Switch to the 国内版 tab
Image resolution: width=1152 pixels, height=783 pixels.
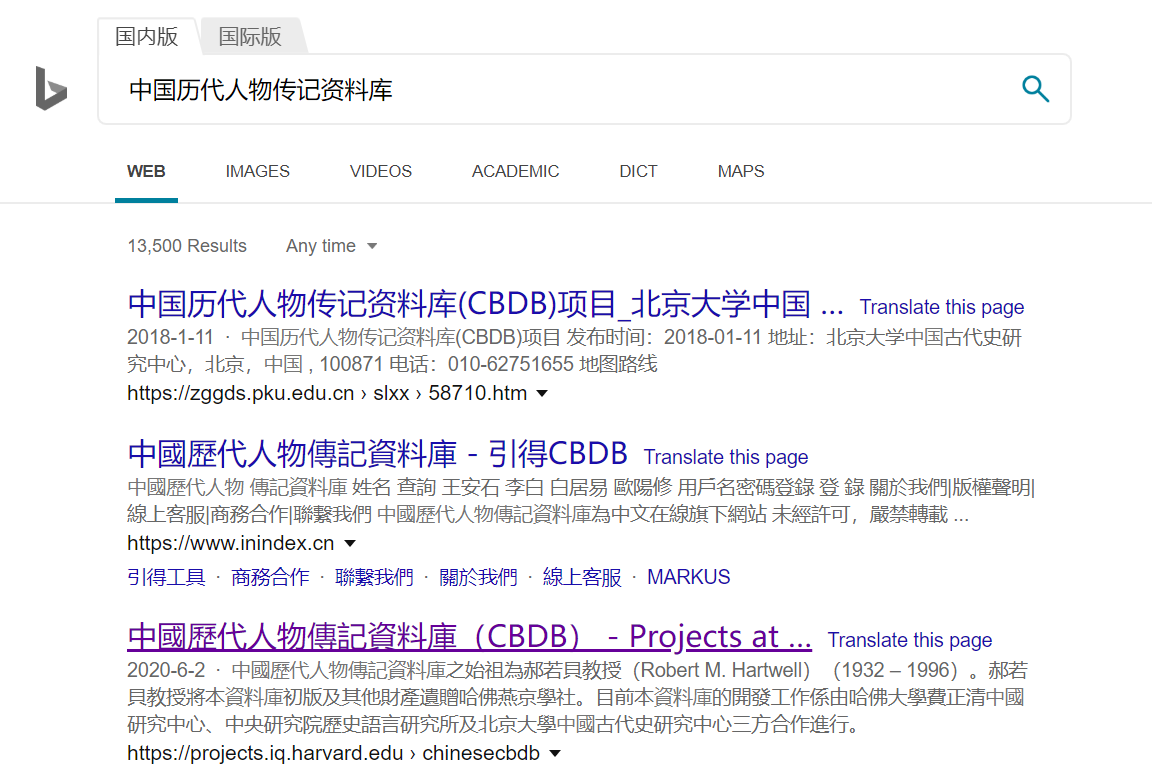click(147, 36)
